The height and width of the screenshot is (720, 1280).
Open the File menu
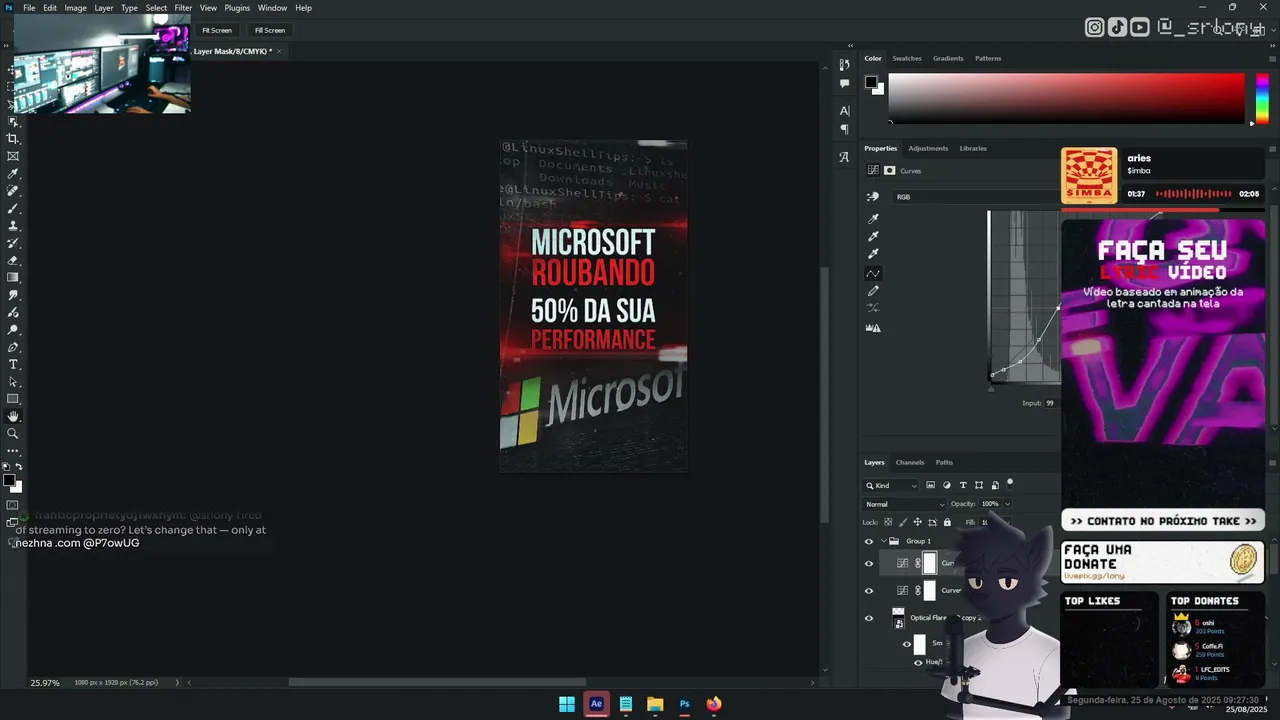click(29, 8)
